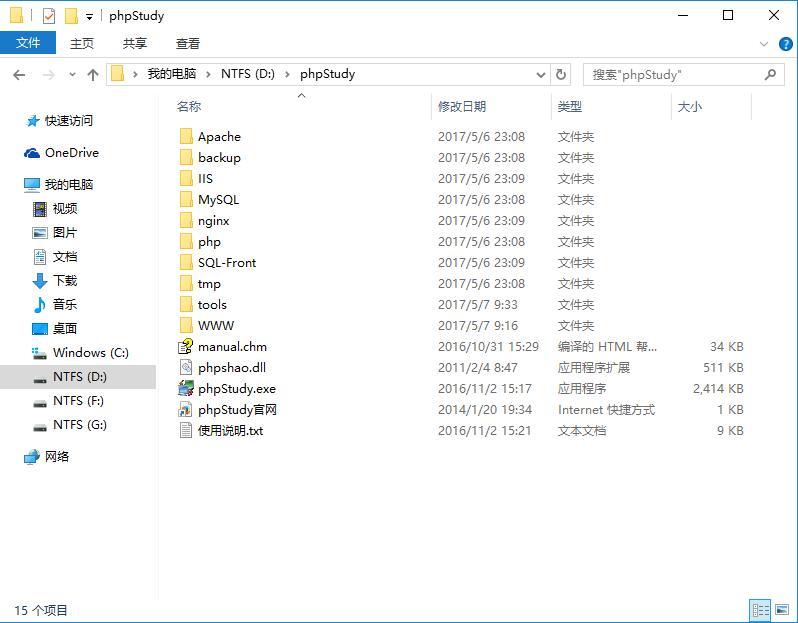Click the 2,414 KB size value

(x=718, y=388)
